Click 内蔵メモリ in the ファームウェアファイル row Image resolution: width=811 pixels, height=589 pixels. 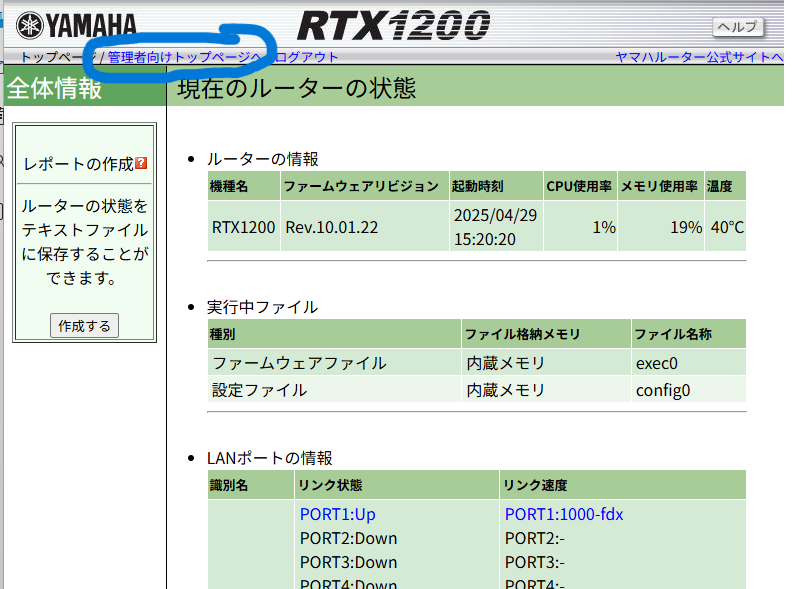pyautogui.click(x=506, y=363)
